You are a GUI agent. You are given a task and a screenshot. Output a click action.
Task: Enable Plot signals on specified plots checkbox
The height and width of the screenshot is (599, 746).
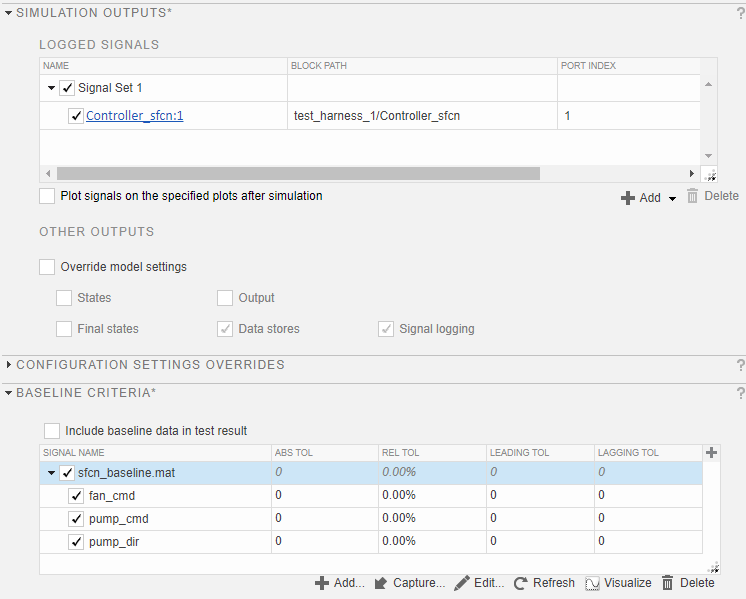pyautogui.click(x=47, y=196)
